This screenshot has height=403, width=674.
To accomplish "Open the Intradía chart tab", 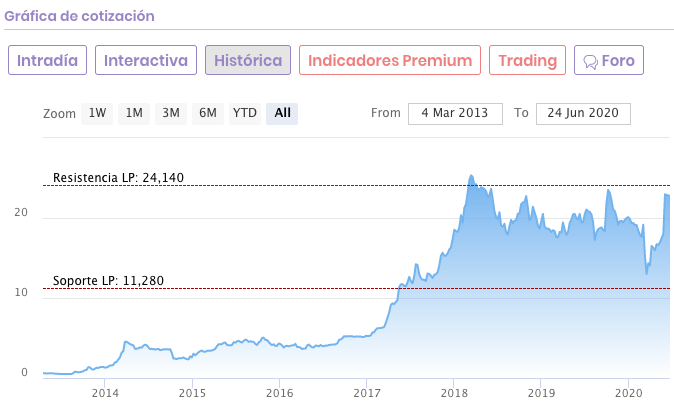I will click(x=48, y=60).
